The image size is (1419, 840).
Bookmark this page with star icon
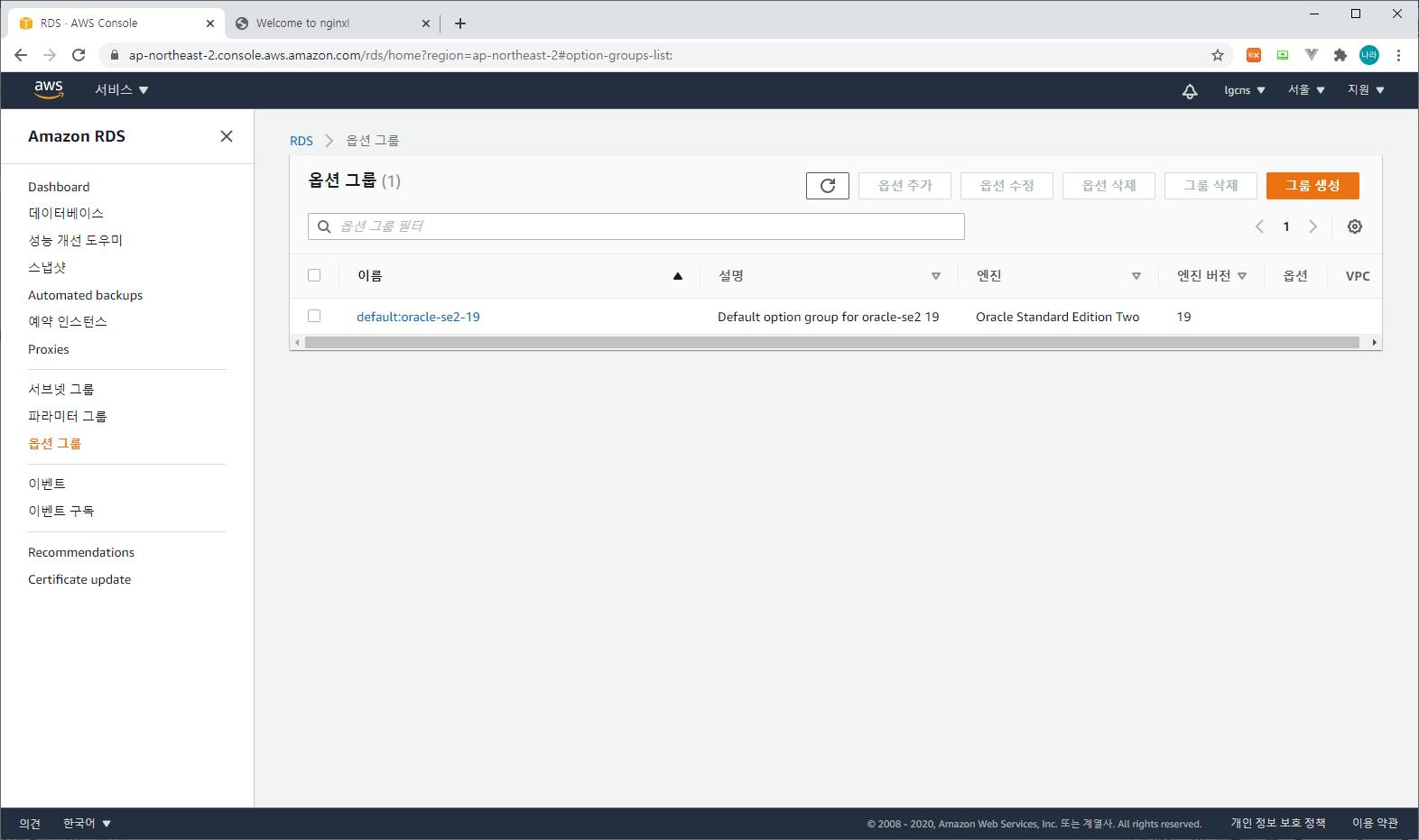(x=1218, y=55)
